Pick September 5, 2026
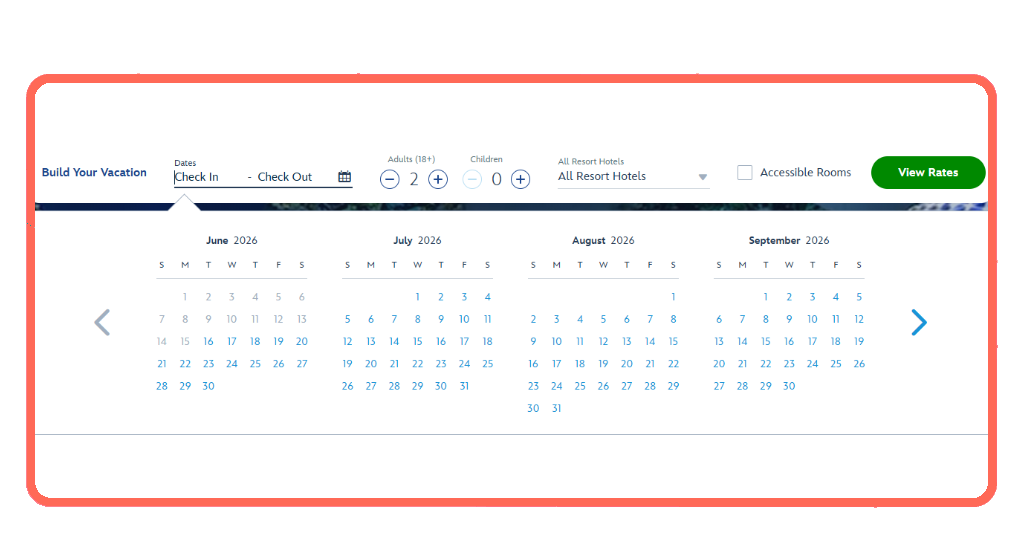Screen dimensions: 1024x536 point(859,297)
